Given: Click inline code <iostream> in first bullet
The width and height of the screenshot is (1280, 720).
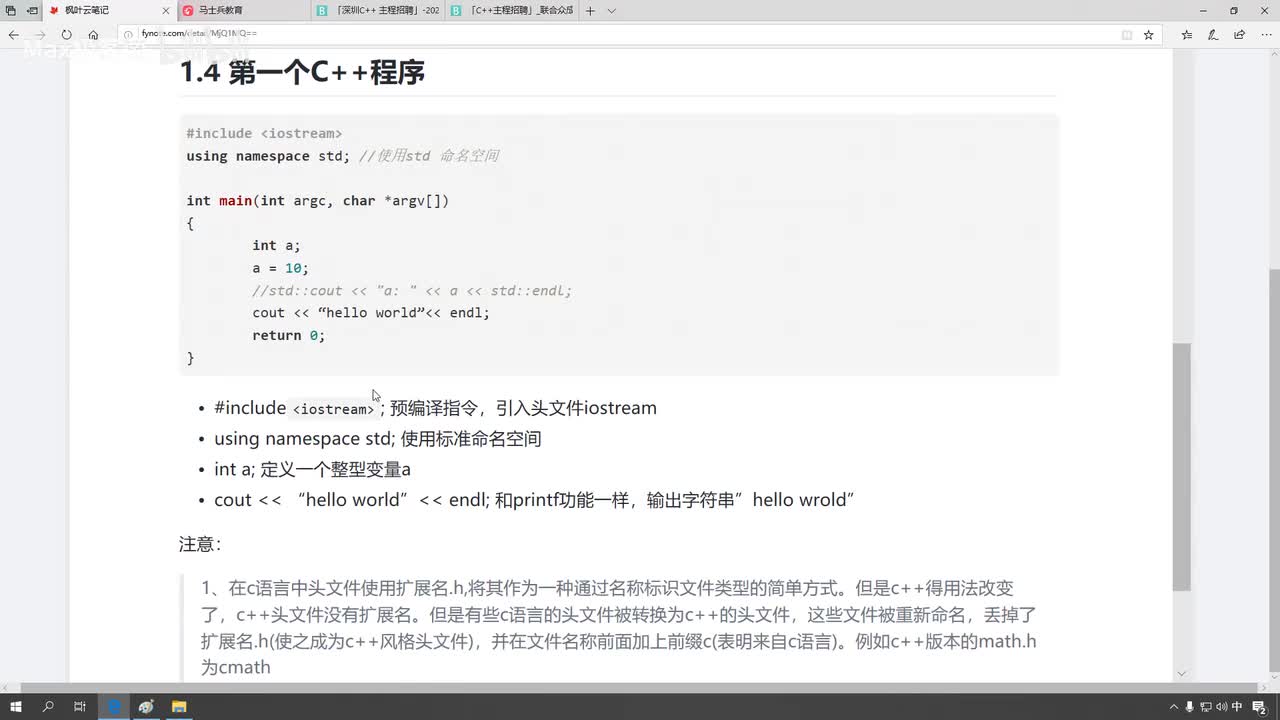Looking at the screenshot, I should (x=333, y=409).
